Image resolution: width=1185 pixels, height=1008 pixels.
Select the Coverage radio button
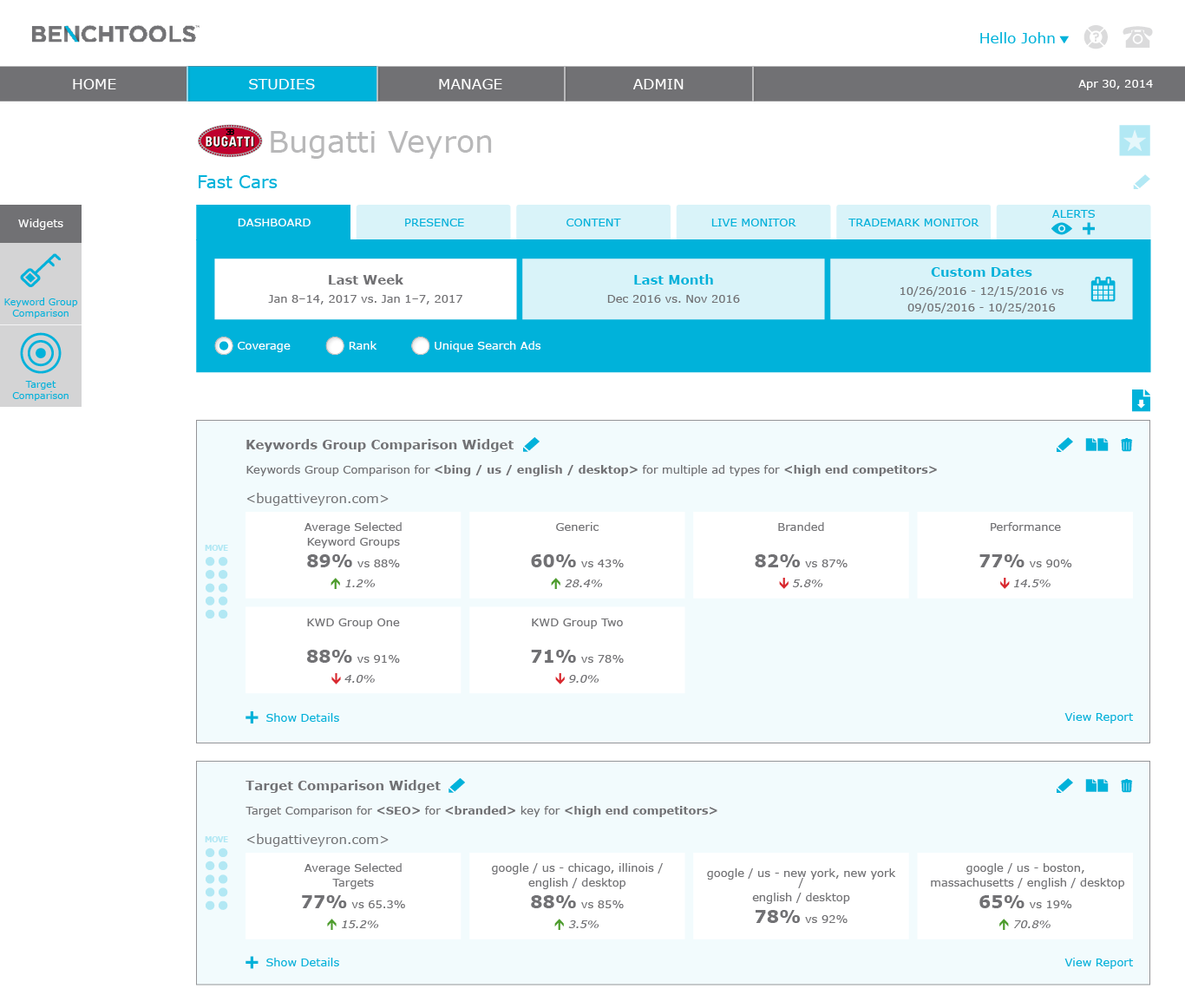point(224,346)
